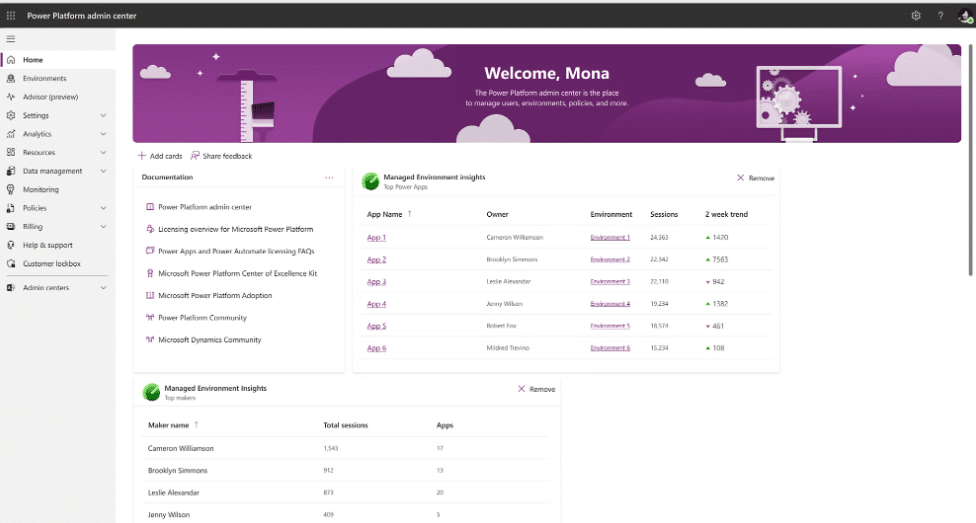Click the Power Platform Adoption book icon
Screen dimensions: 976x523
pyautogui.click(x=150, y=295)
